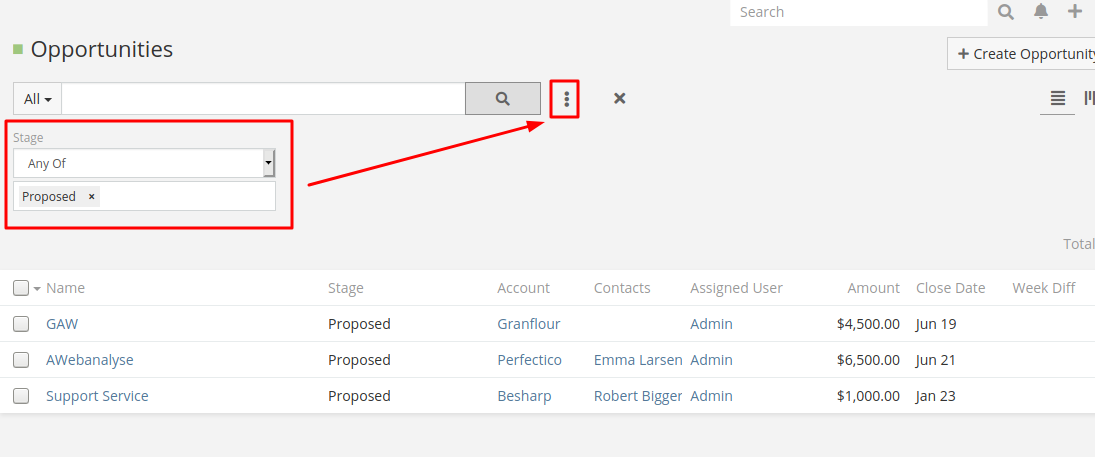
Task: Click into the opportunities text filter field
Action: 262,99
